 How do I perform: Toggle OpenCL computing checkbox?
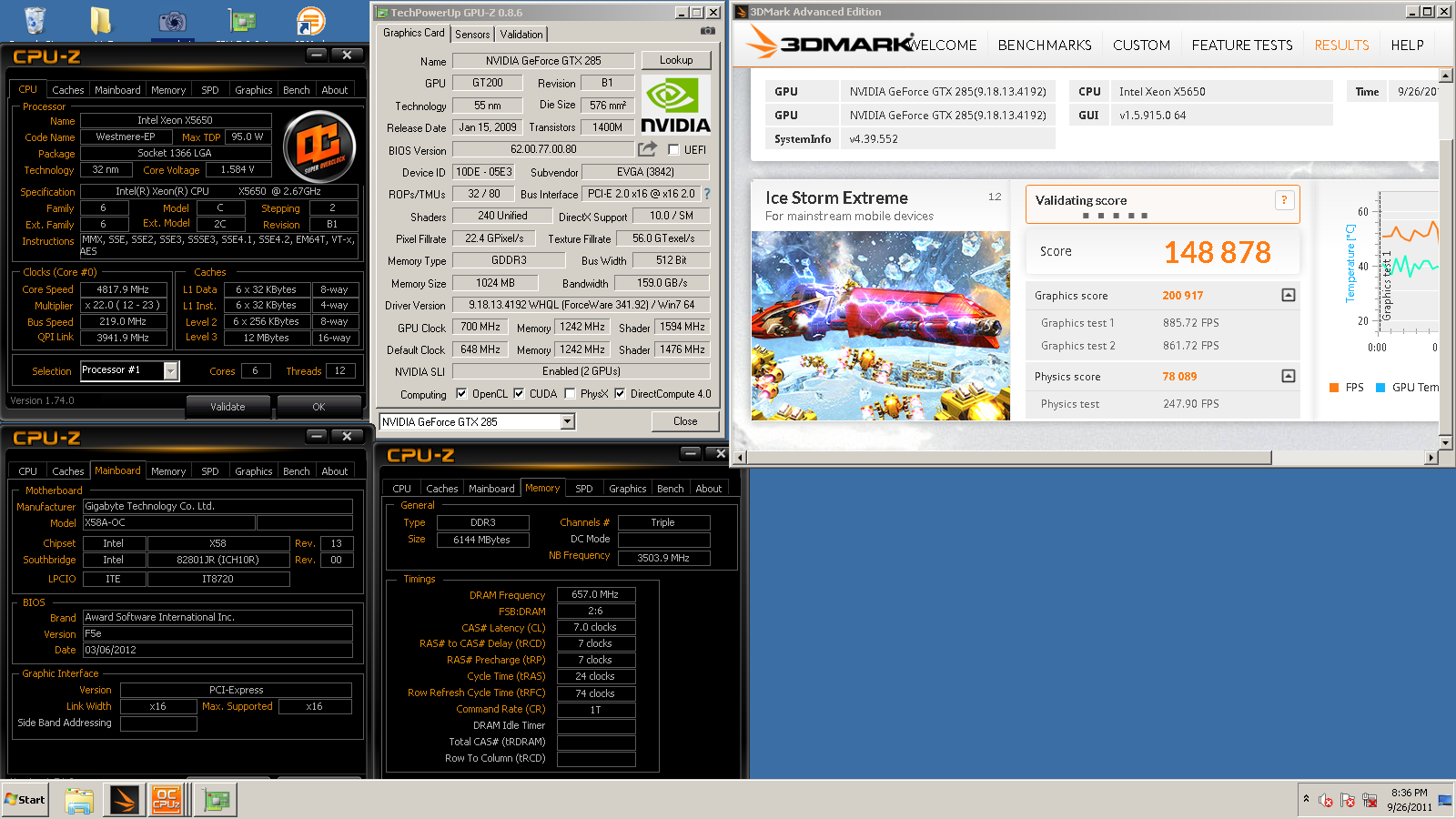461,394
